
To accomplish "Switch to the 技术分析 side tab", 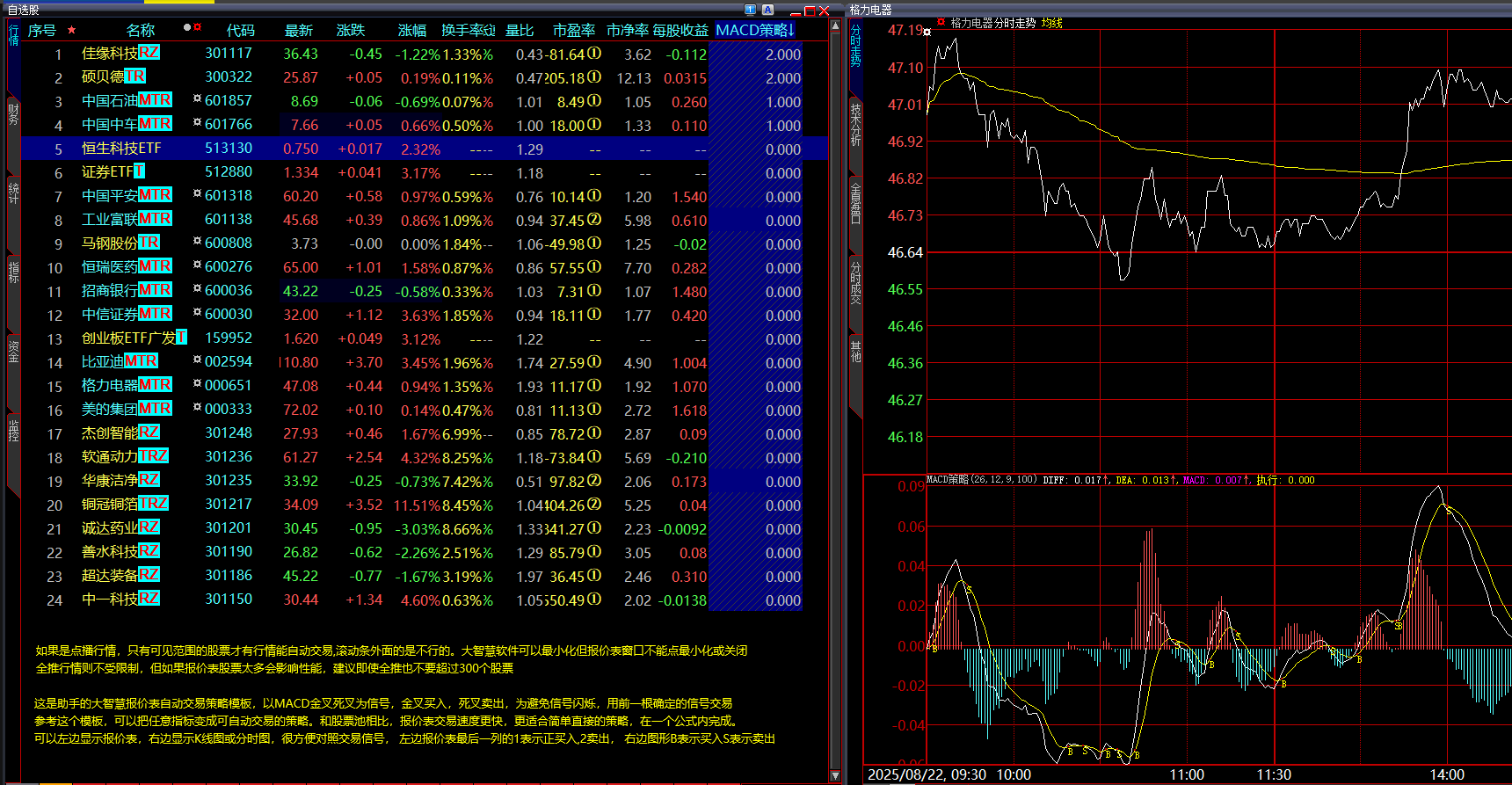I will 855,123.
